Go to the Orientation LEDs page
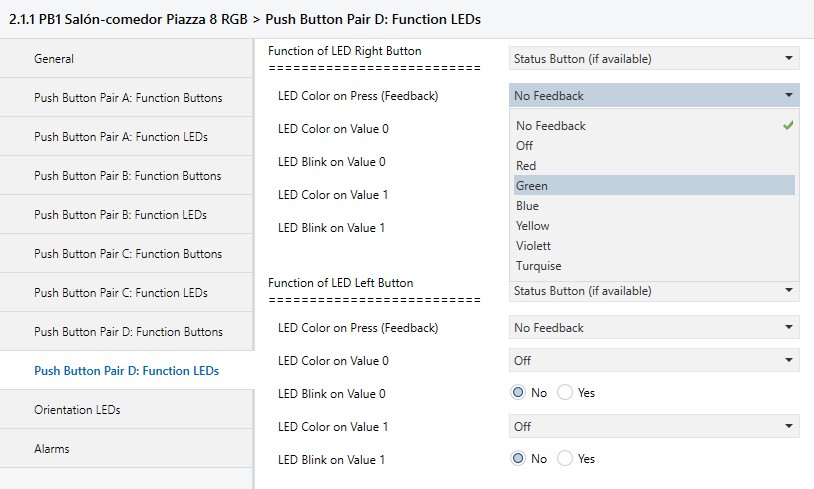This screenshot has height=489, width=814. coord(77,410)
